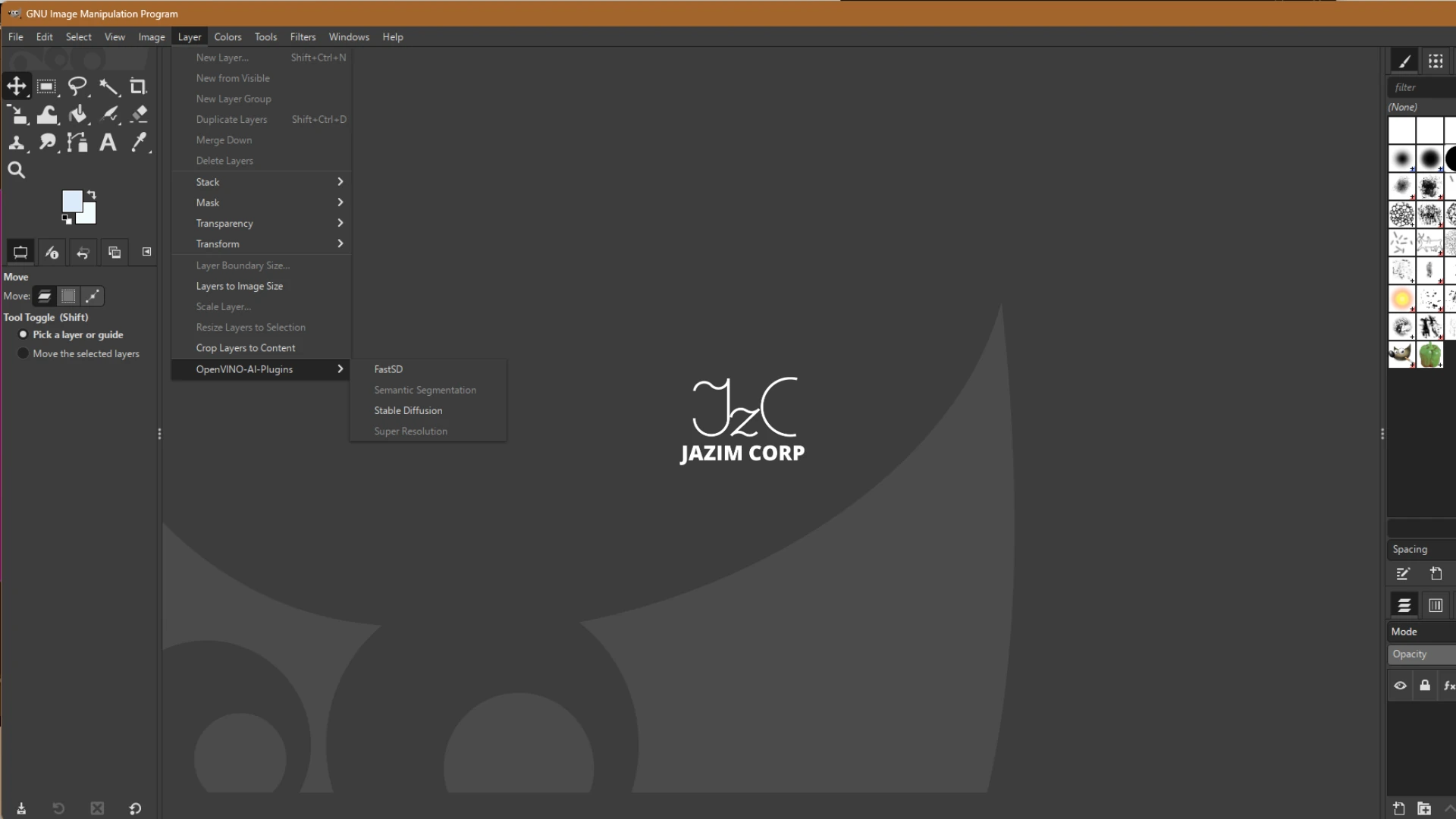Create a new brush
Viewport: 1456px width, 819px height.
pos(1436,574)
